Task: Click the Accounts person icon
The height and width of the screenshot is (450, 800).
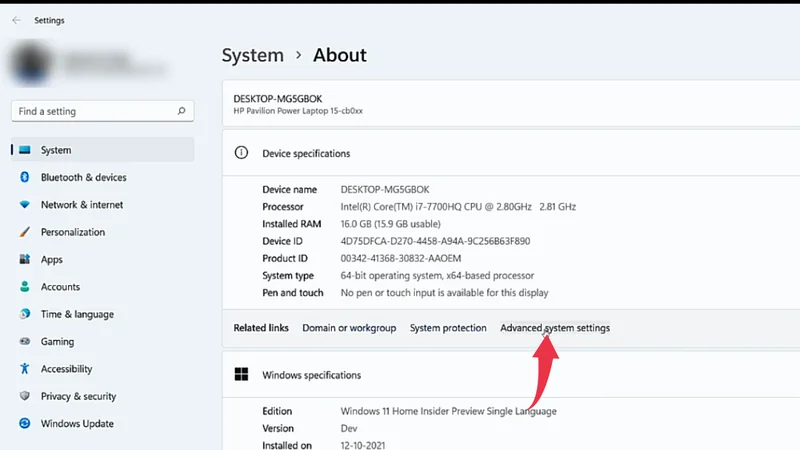Action: click(x=25, y=287)
